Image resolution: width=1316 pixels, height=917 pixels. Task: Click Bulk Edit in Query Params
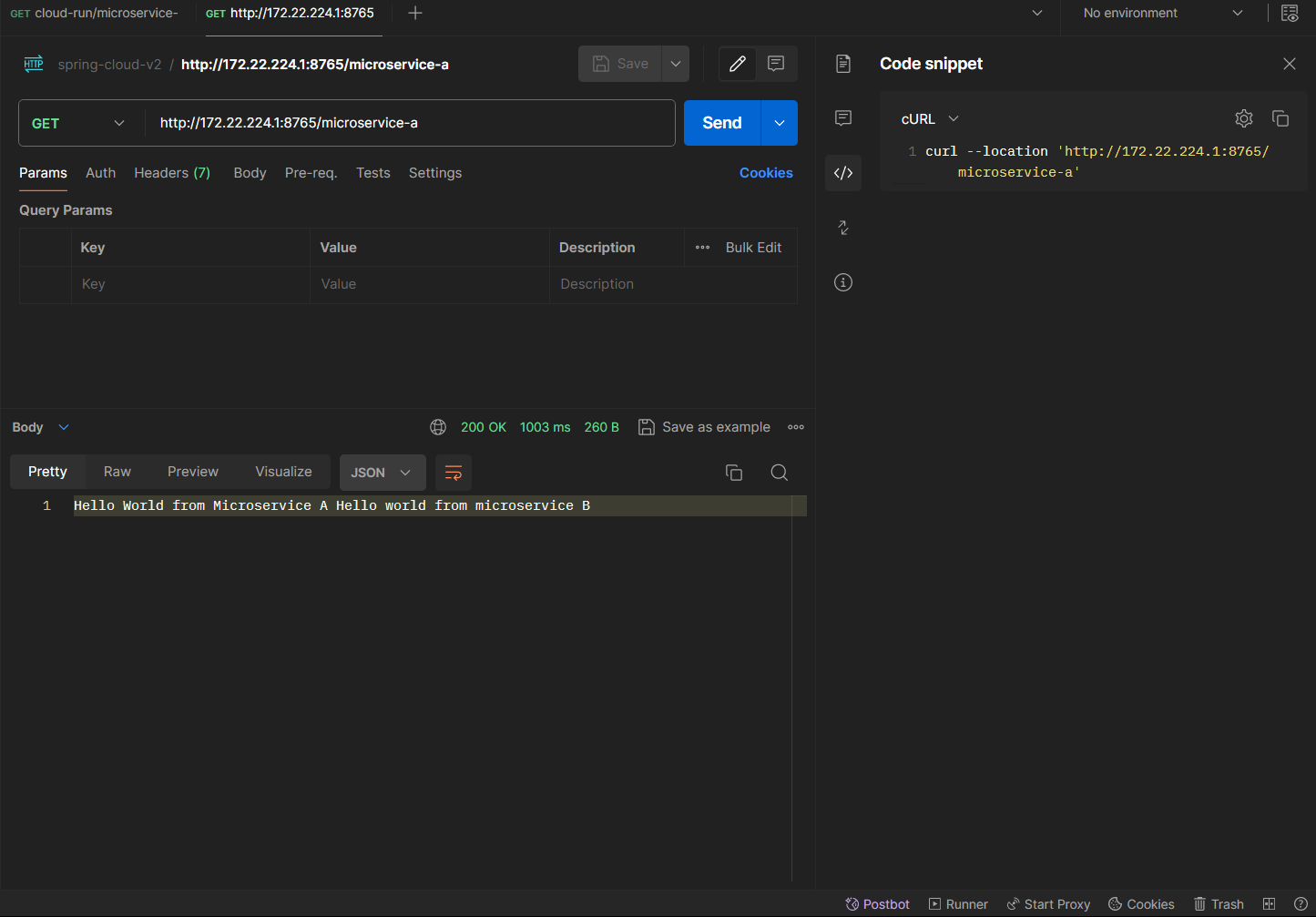click(x=753, y=248)
